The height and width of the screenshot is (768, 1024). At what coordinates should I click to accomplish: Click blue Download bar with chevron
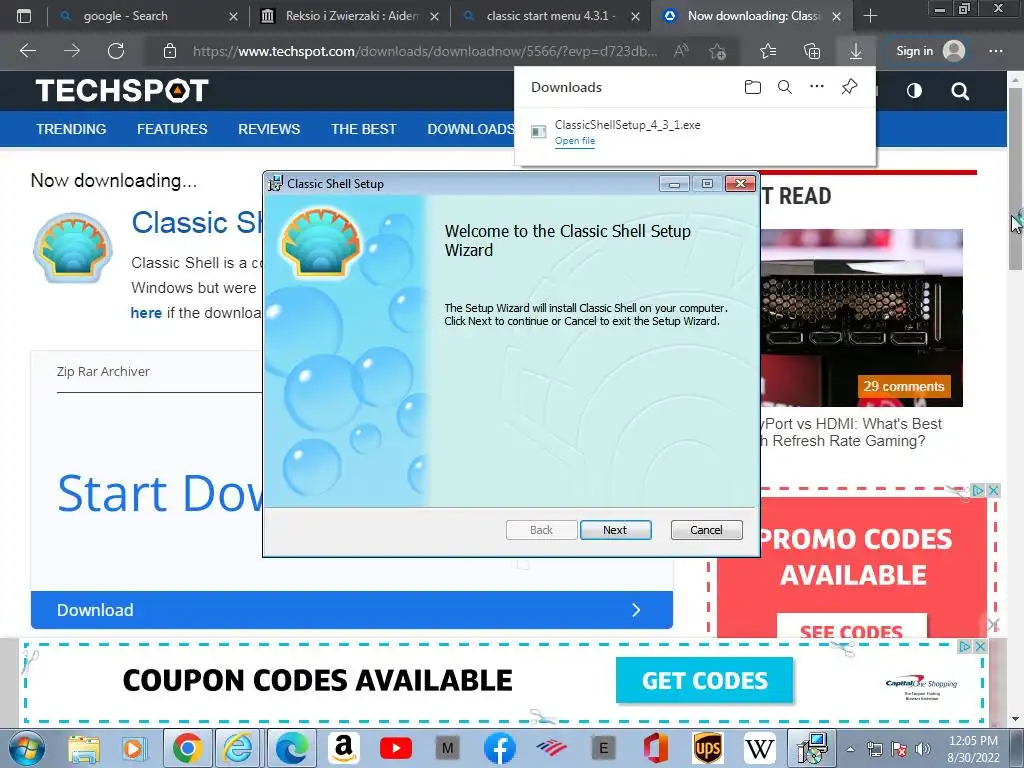351,610
